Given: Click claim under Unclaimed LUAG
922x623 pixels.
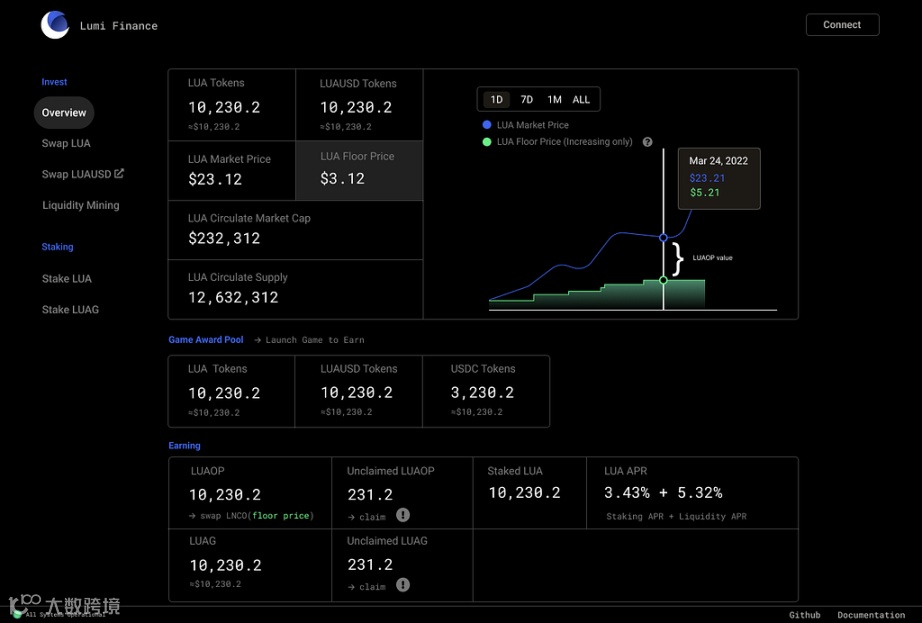Looking at the screenshot, I should [x=367, y=587].
